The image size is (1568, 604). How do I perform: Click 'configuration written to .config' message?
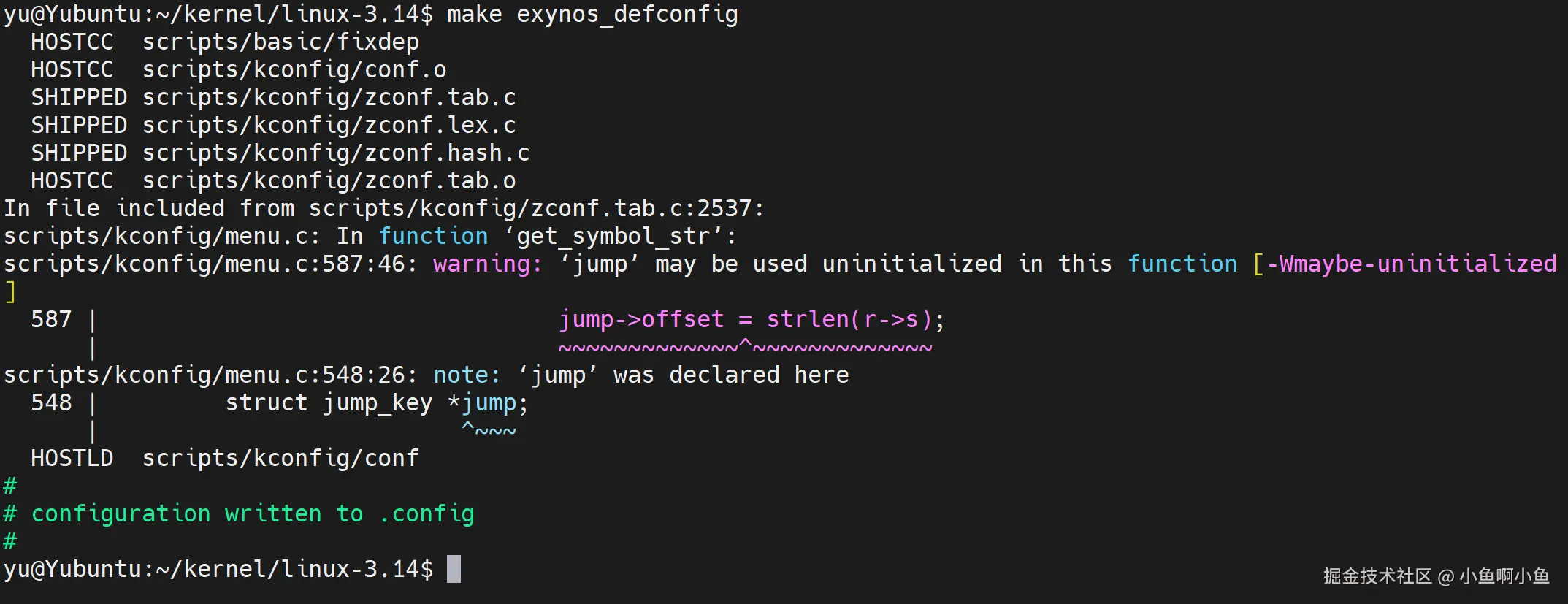[x=252, y=513]
